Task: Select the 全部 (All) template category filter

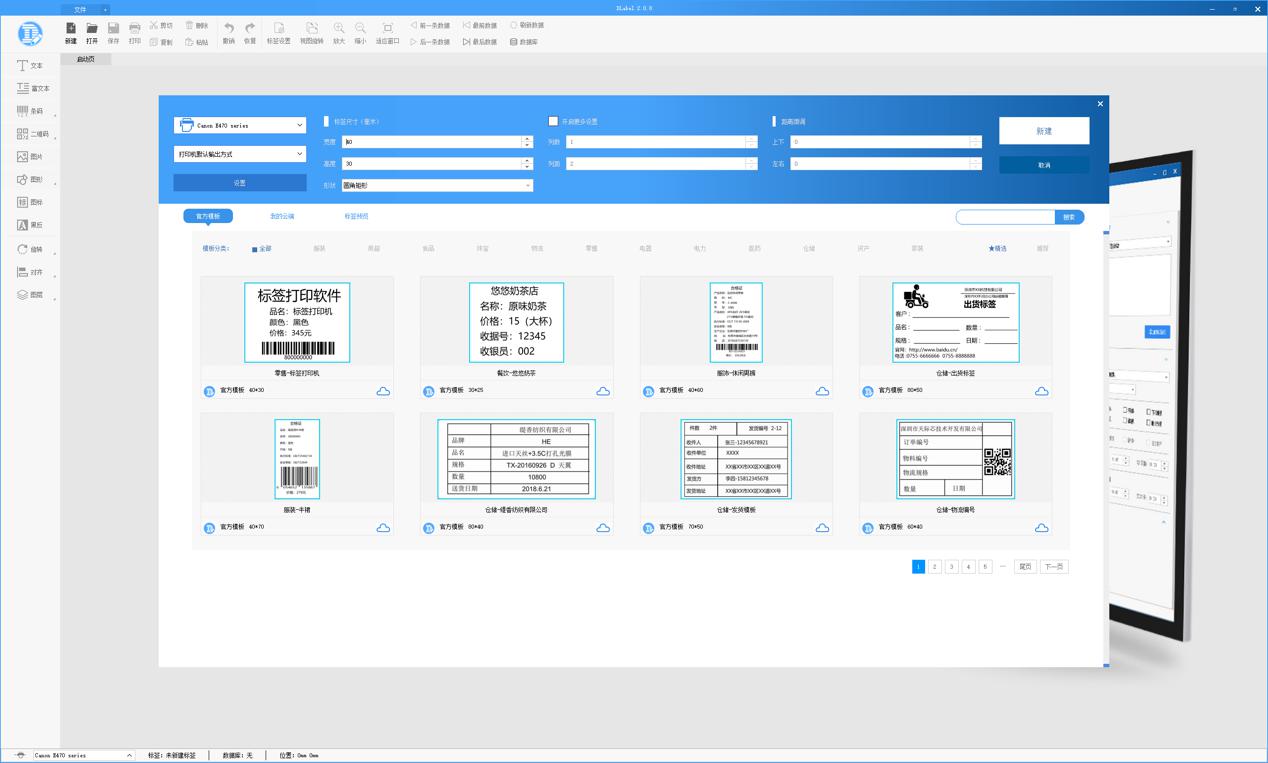Action: [x=261, y=249]
